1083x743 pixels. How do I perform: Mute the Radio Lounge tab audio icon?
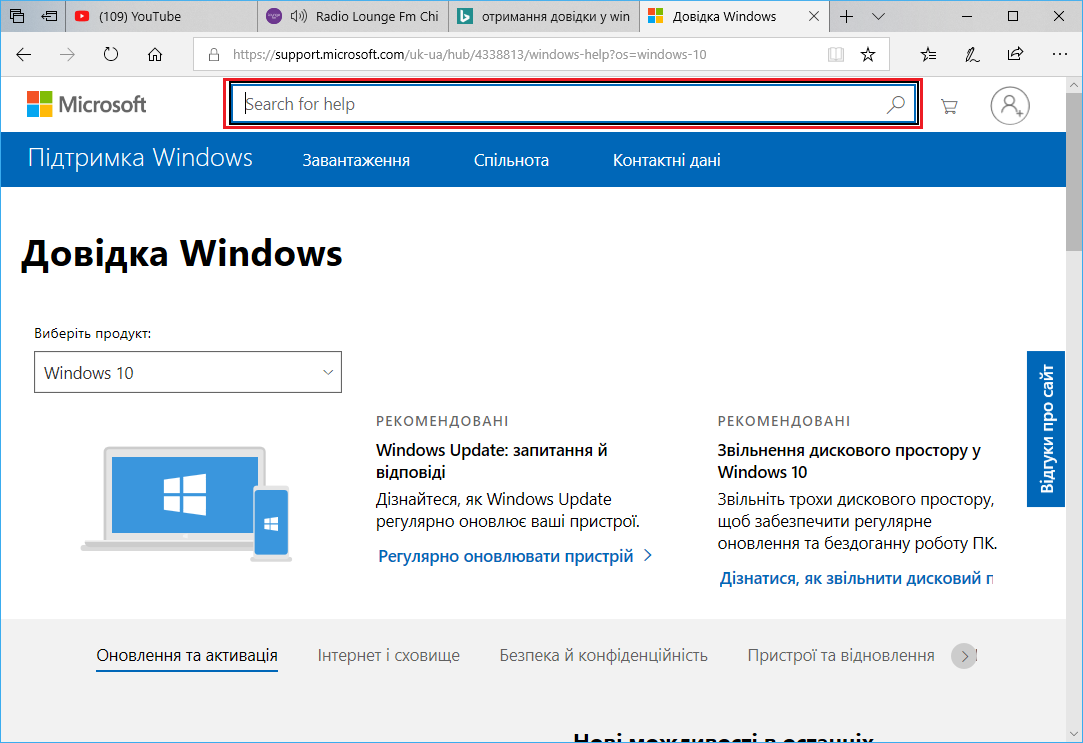pyautogui.click(x=298, y=16)
